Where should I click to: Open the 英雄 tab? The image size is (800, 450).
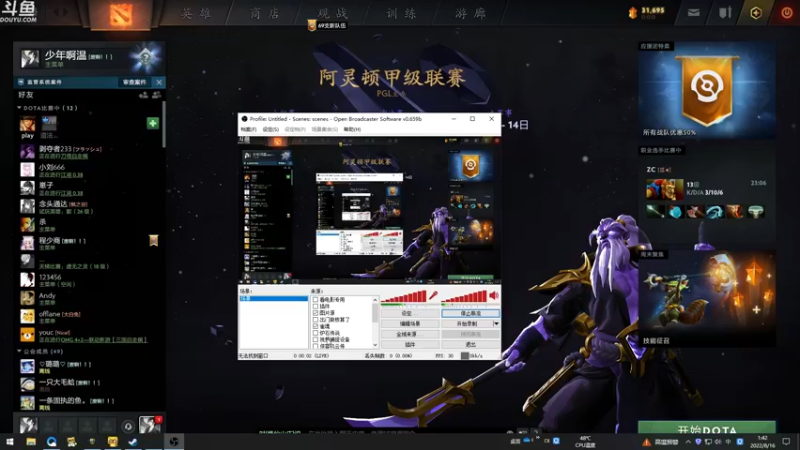tap(196, 13)
